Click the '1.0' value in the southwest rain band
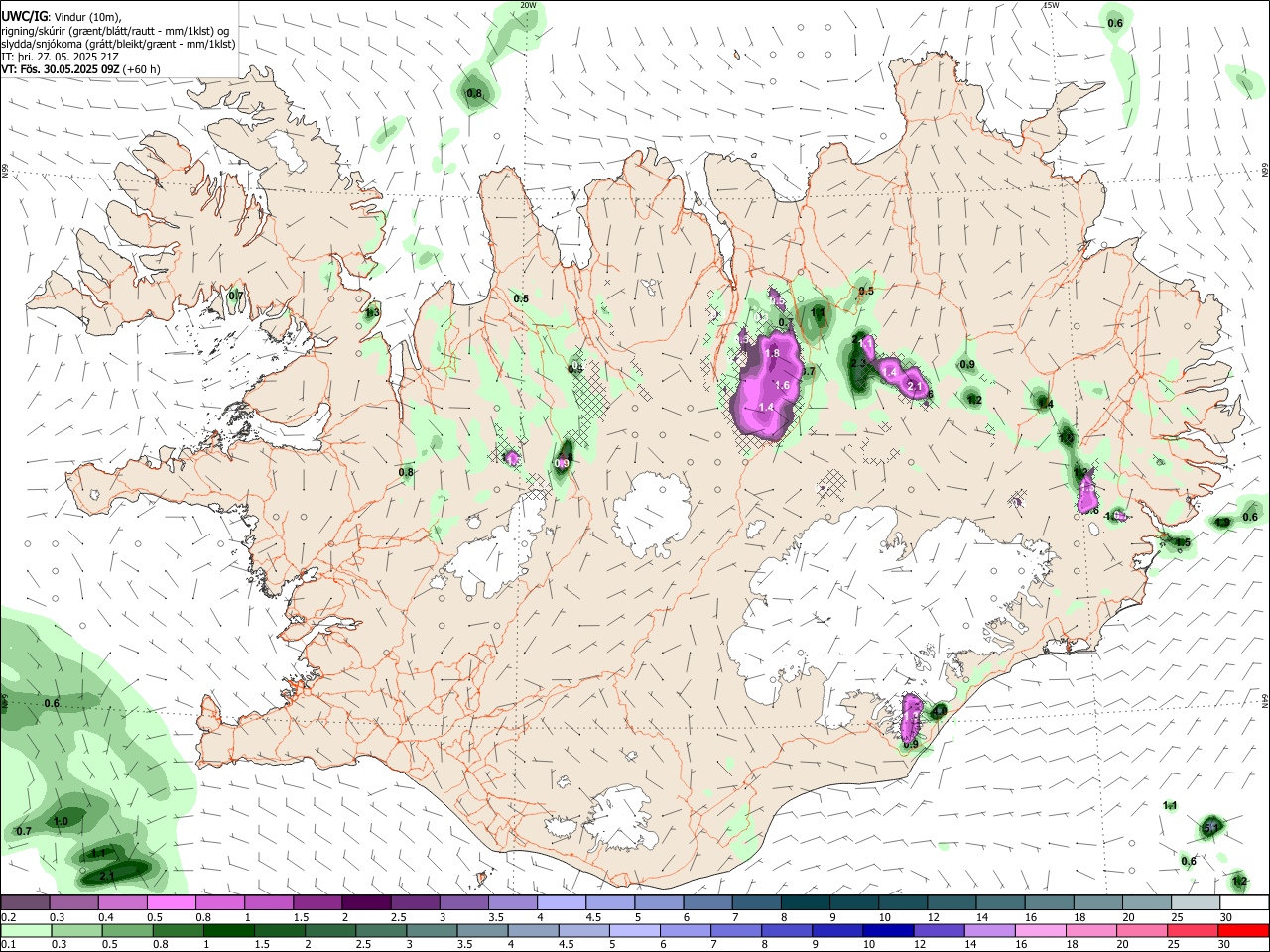This screenshot has height=952, width=1270. 61,821
